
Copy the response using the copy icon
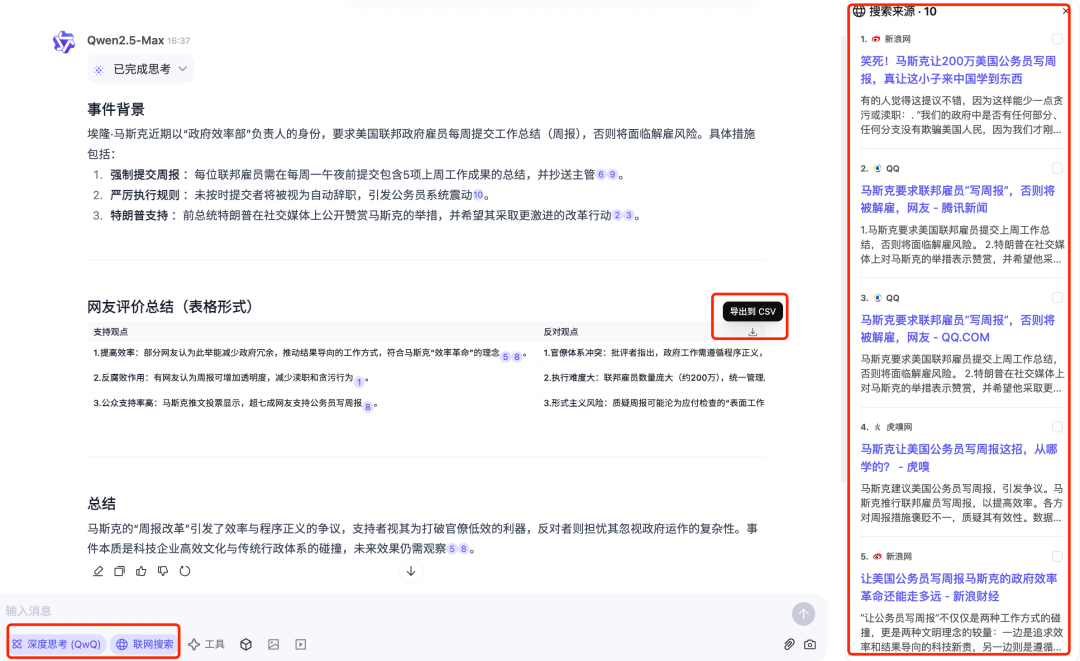[120, 571]
